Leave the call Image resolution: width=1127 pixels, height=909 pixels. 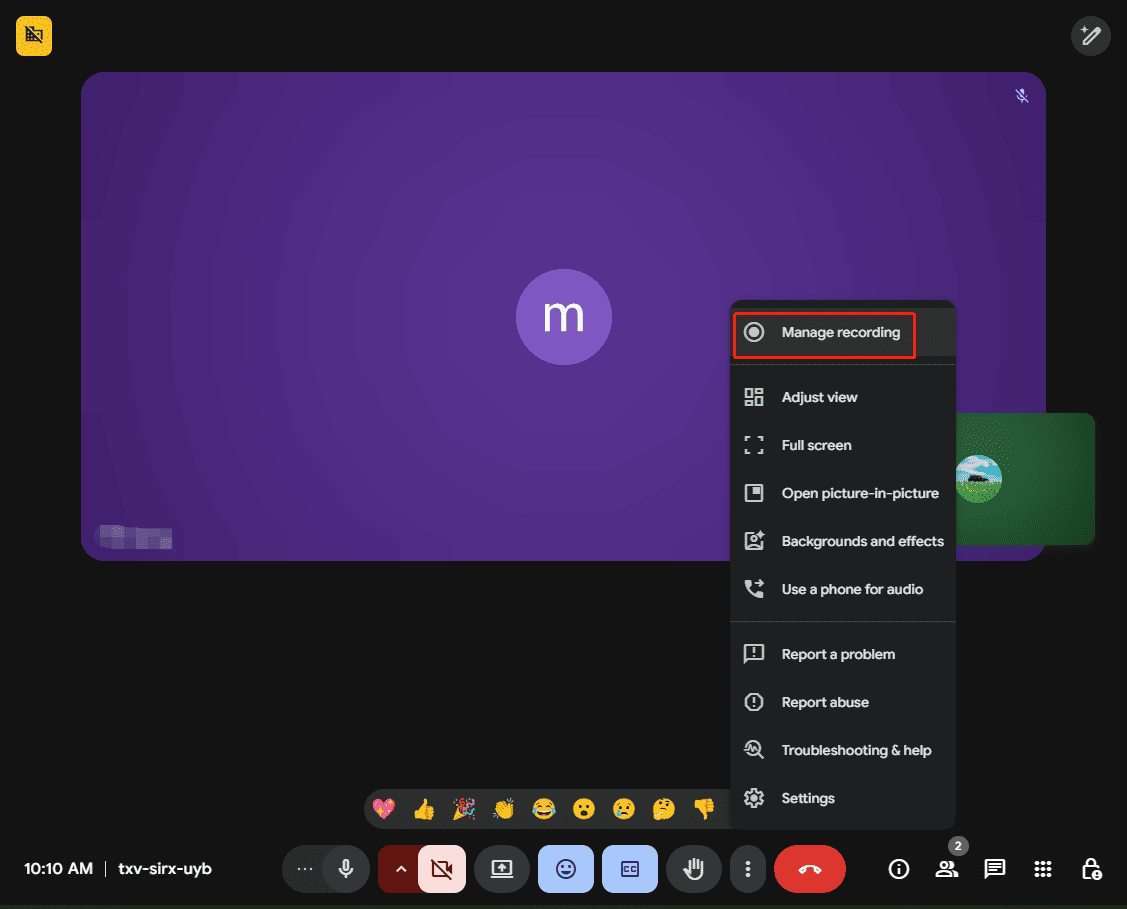[809, 869]
